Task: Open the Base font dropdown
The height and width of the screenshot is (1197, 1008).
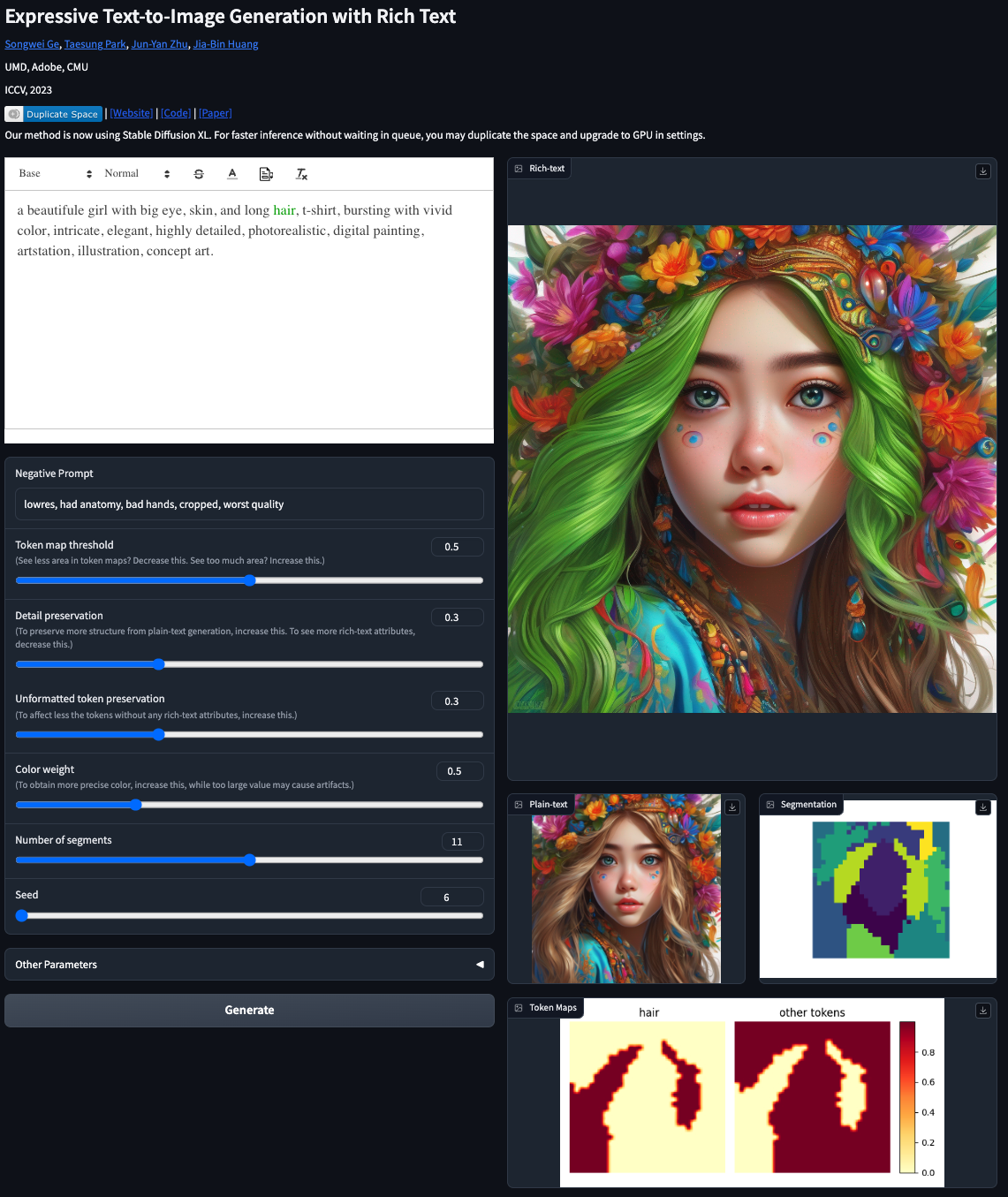Action: pyautogui.click(x=55, y=174)
